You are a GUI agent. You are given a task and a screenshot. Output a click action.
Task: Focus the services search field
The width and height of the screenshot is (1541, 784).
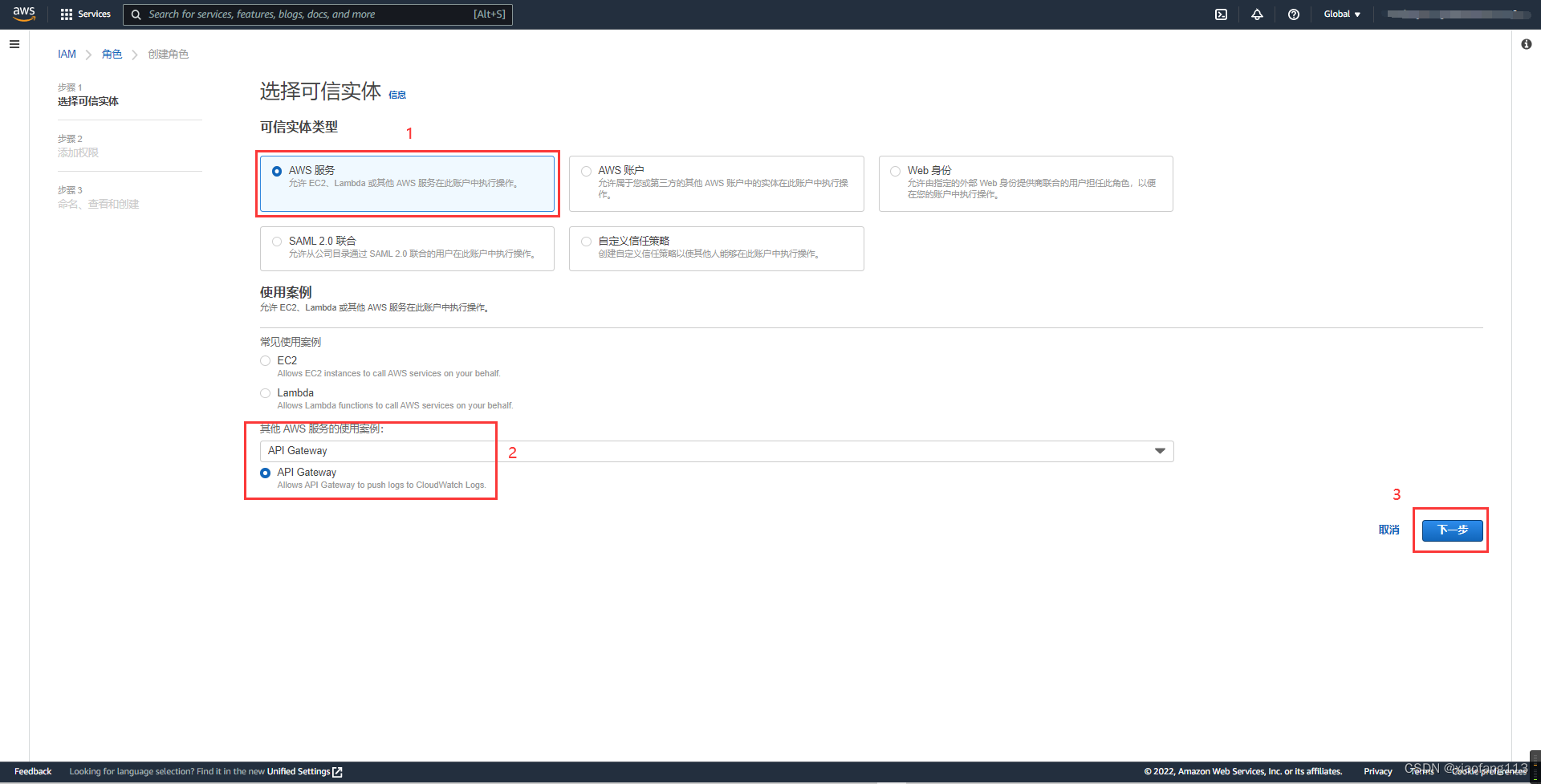coord(318,14)
